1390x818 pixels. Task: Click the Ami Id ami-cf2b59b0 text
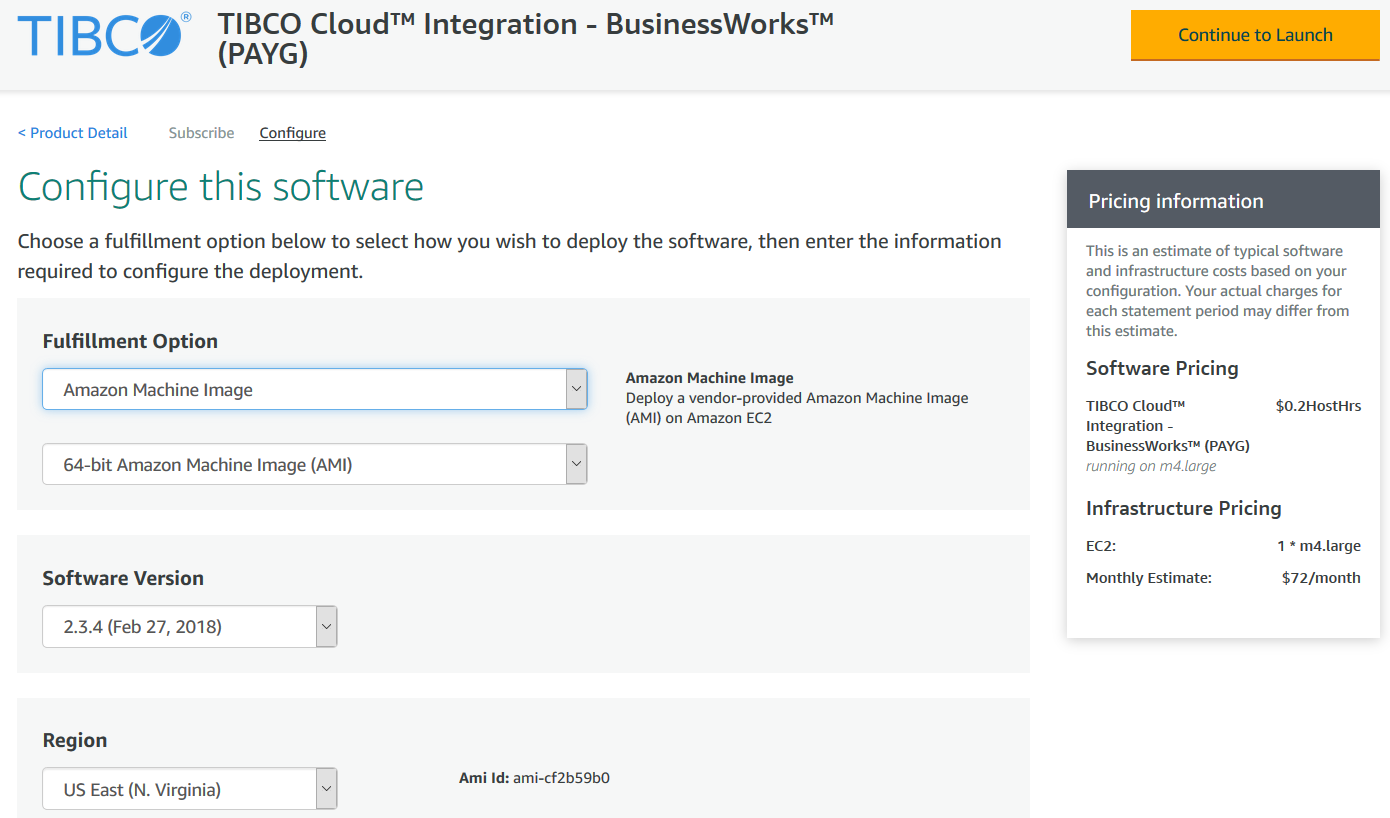pyautogui.click(x=534, y=778)
